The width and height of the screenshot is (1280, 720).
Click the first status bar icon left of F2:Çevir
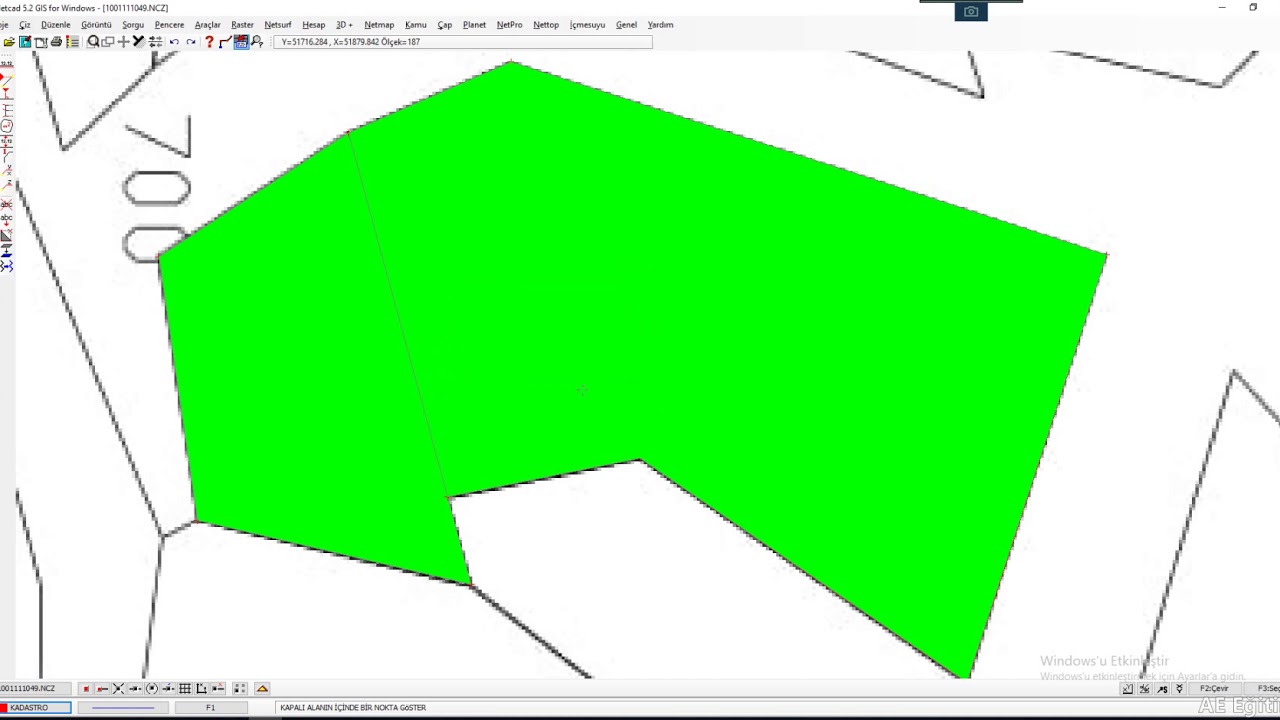[1127, 689]
